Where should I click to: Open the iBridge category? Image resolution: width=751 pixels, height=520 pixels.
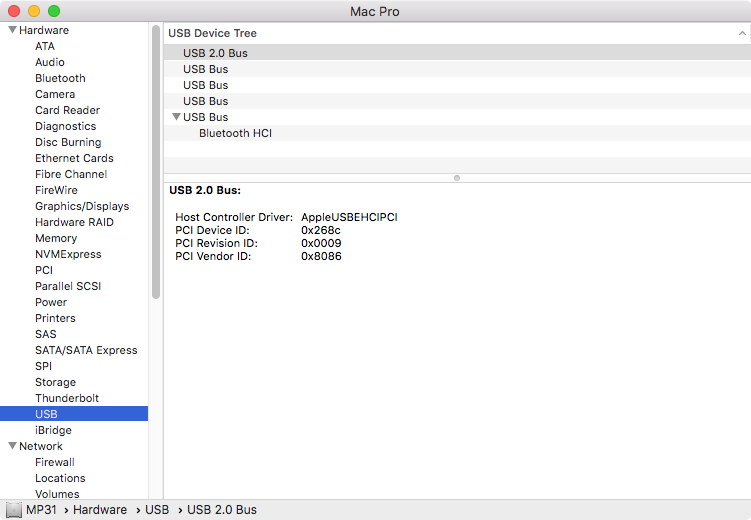pos(53,430)
